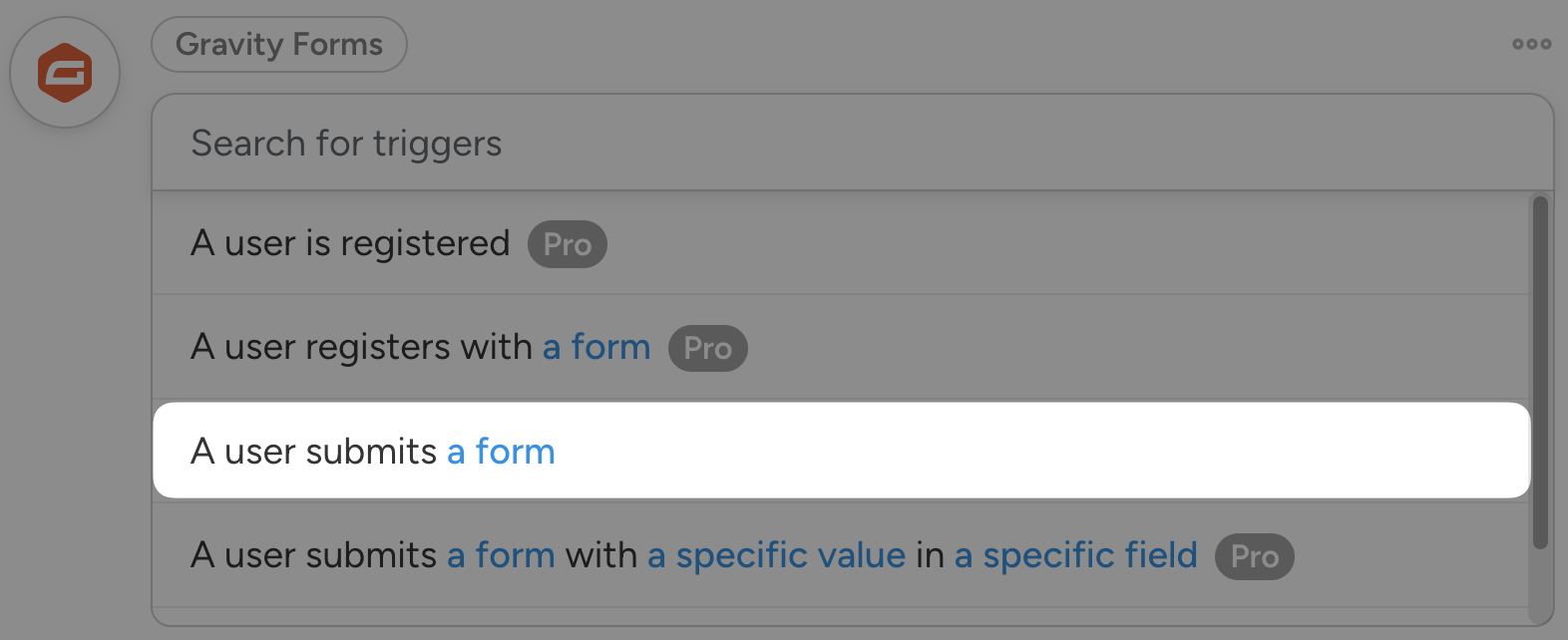Click 'a form' link in the highlighted trigger
1568x640 pixels.
click(x=501, y=452)
